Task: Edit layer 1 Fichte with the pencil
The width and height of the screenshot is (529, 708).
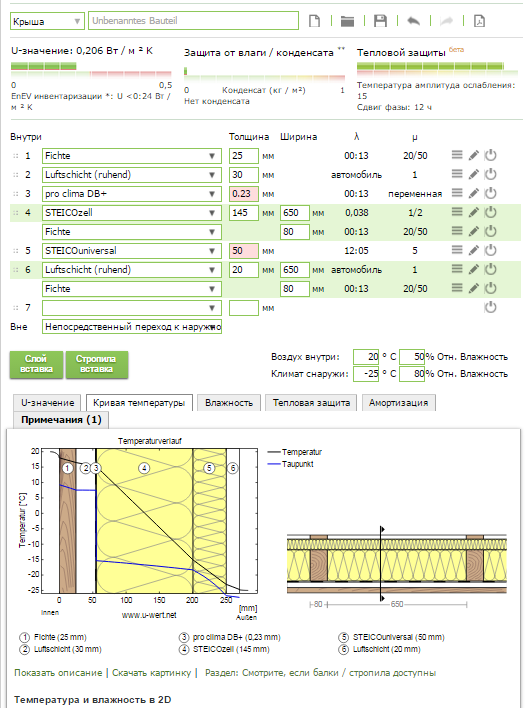Action: point(473,155)
